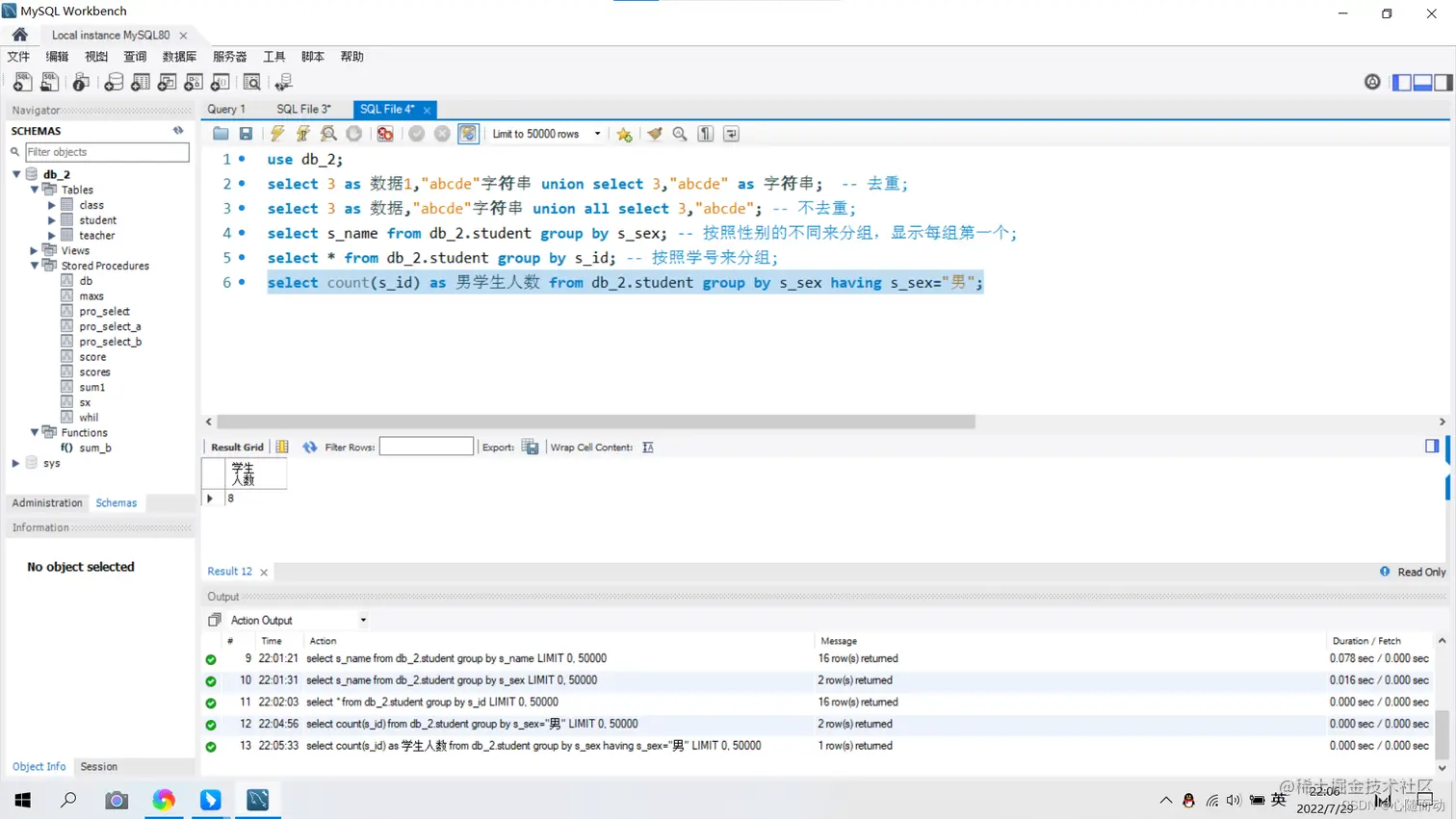Toggle the bottom output panel visibility

pos(1422,83)
